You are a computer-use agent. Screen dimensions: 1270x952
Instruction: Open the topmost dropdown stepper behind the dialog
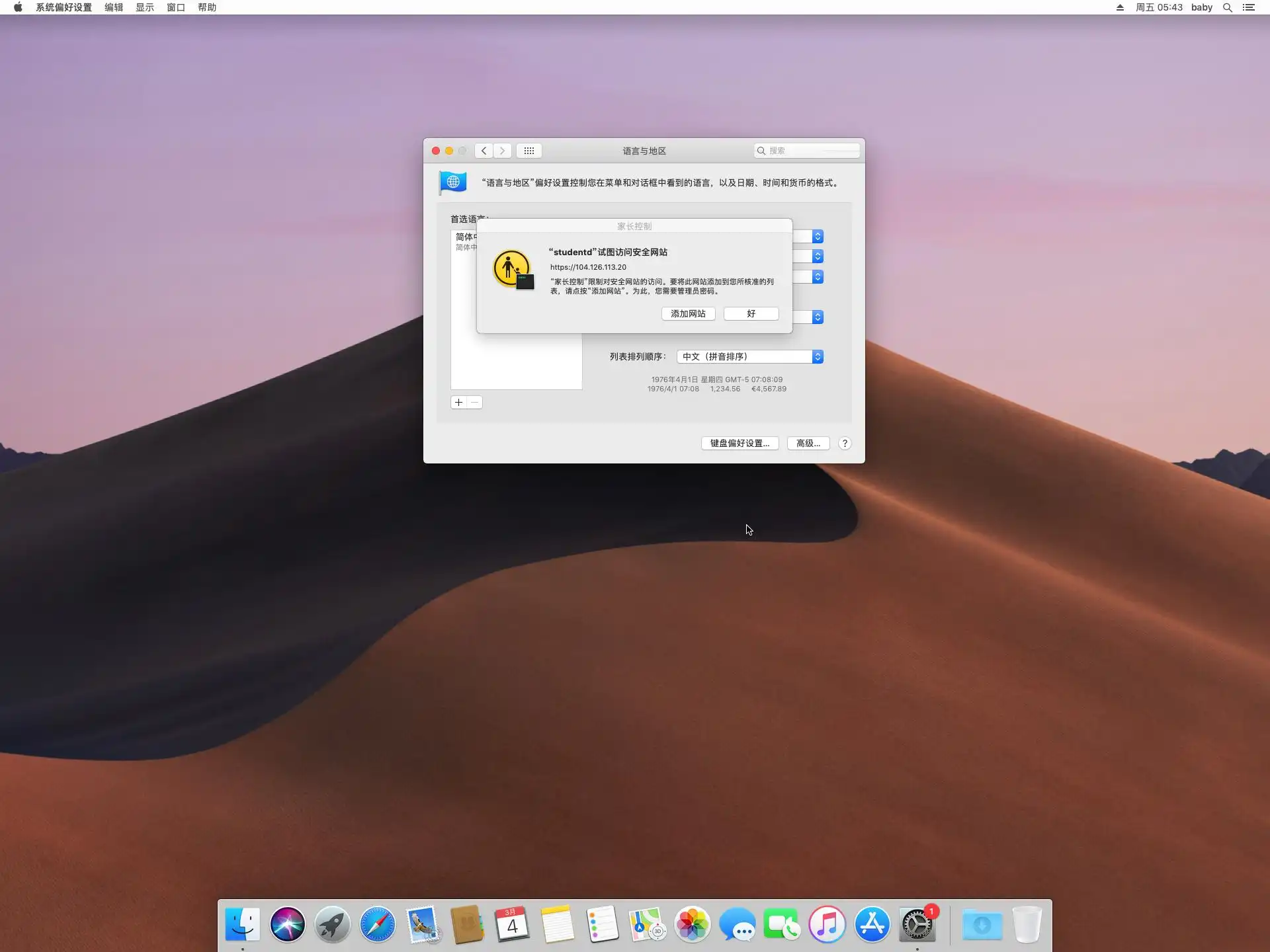click(818, 237)
